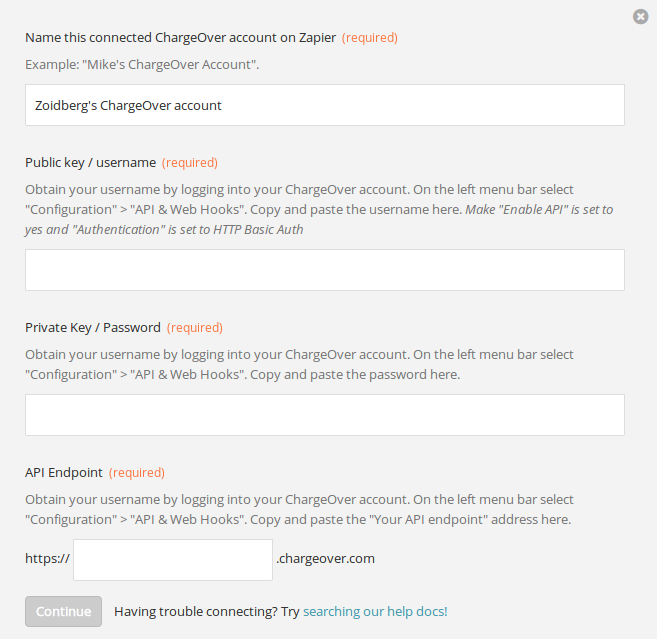Image resolution: width=657 pixels, height=639 pixels.
Task: Click the 'Private Key / Password' label
Action: (93, 328)
